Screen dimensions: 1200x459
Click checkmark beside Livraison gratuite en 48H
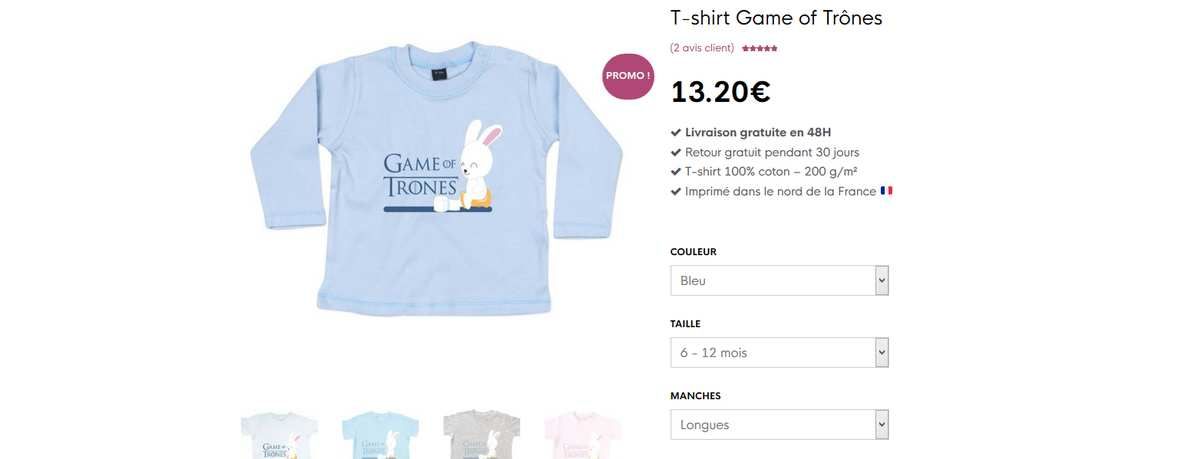click(x=675, y=132)
